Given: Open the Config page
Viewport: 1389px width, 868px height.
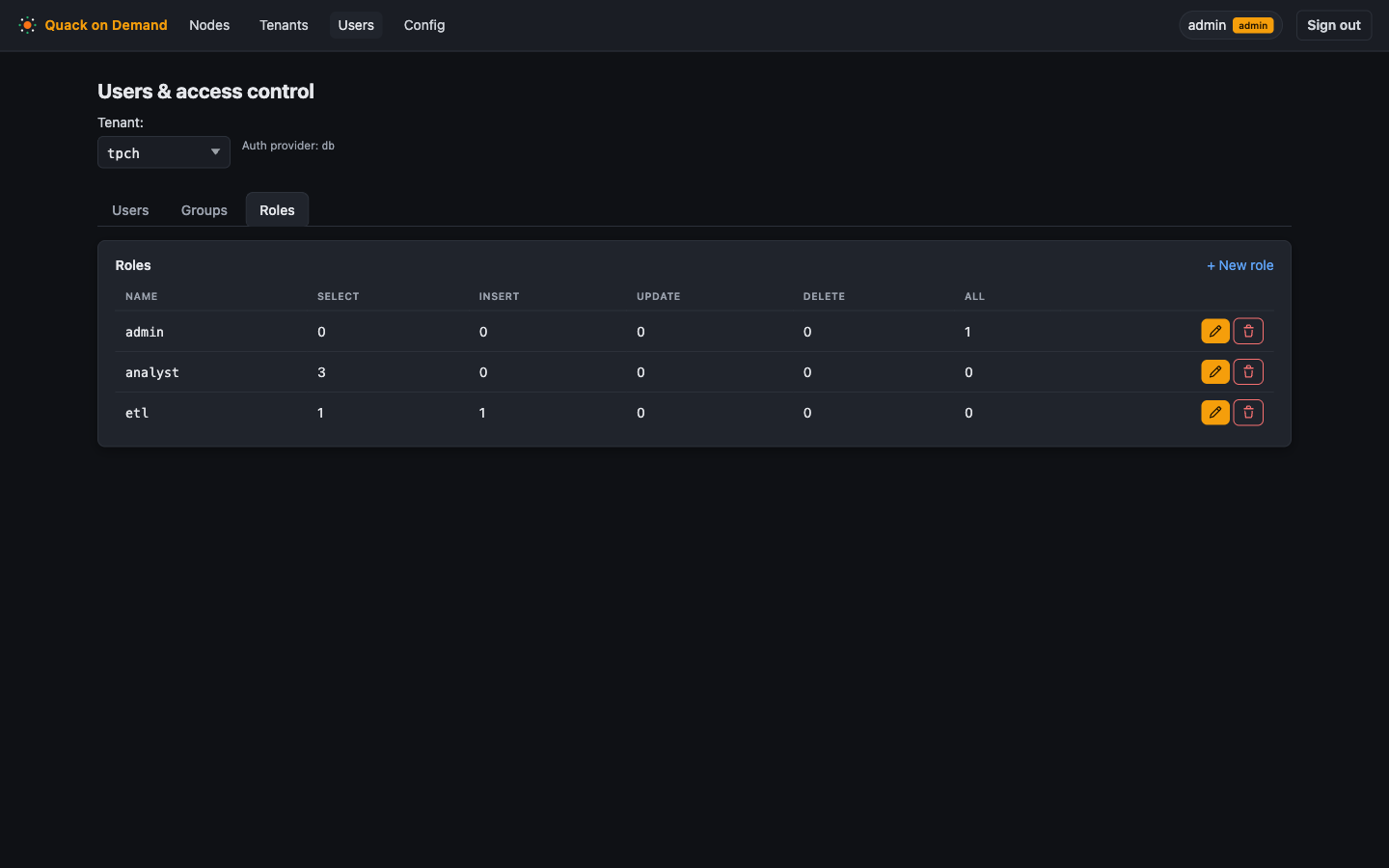Looking at the screenshot, I should coord(424,25).
